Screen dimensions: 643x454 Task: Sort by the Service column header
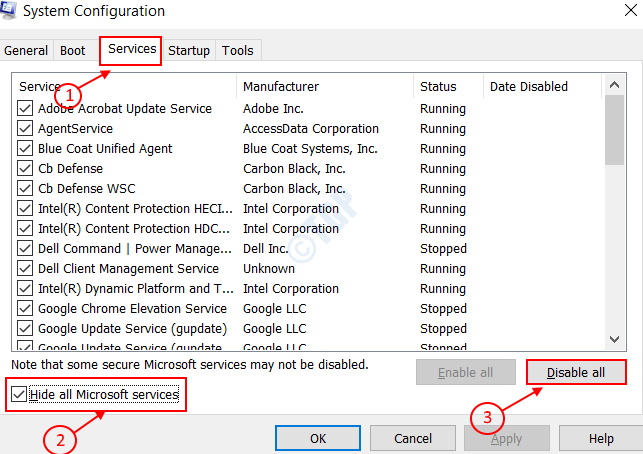coord(124,87)
